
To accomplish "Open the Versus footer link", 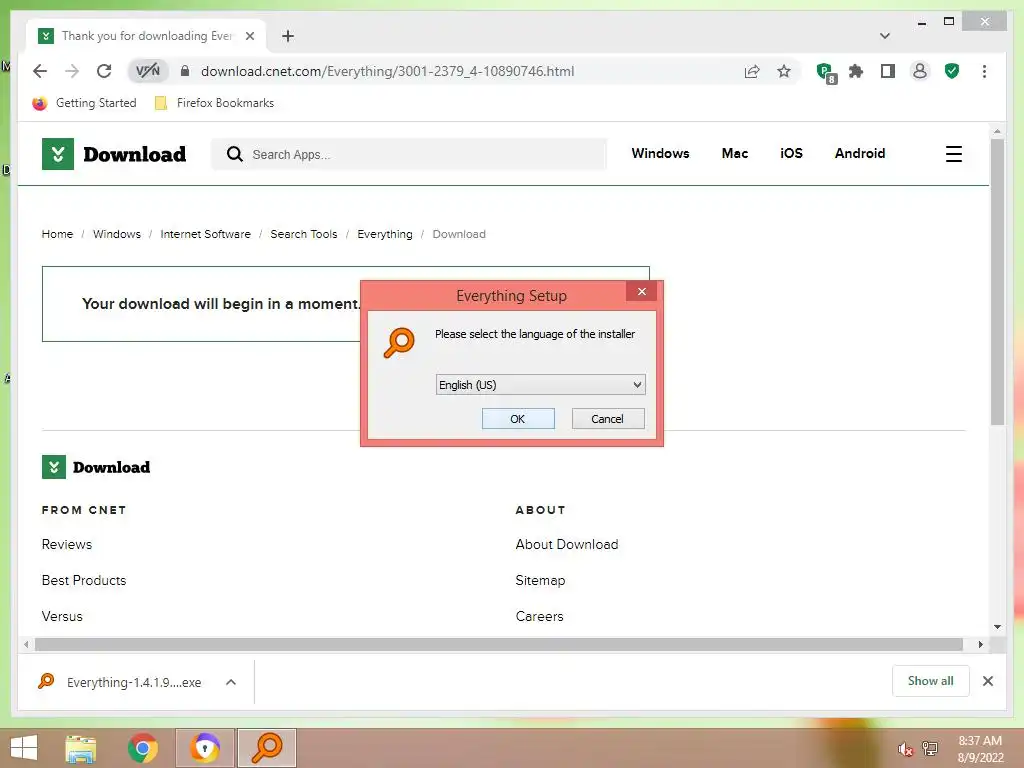I will tap(62, 616).
